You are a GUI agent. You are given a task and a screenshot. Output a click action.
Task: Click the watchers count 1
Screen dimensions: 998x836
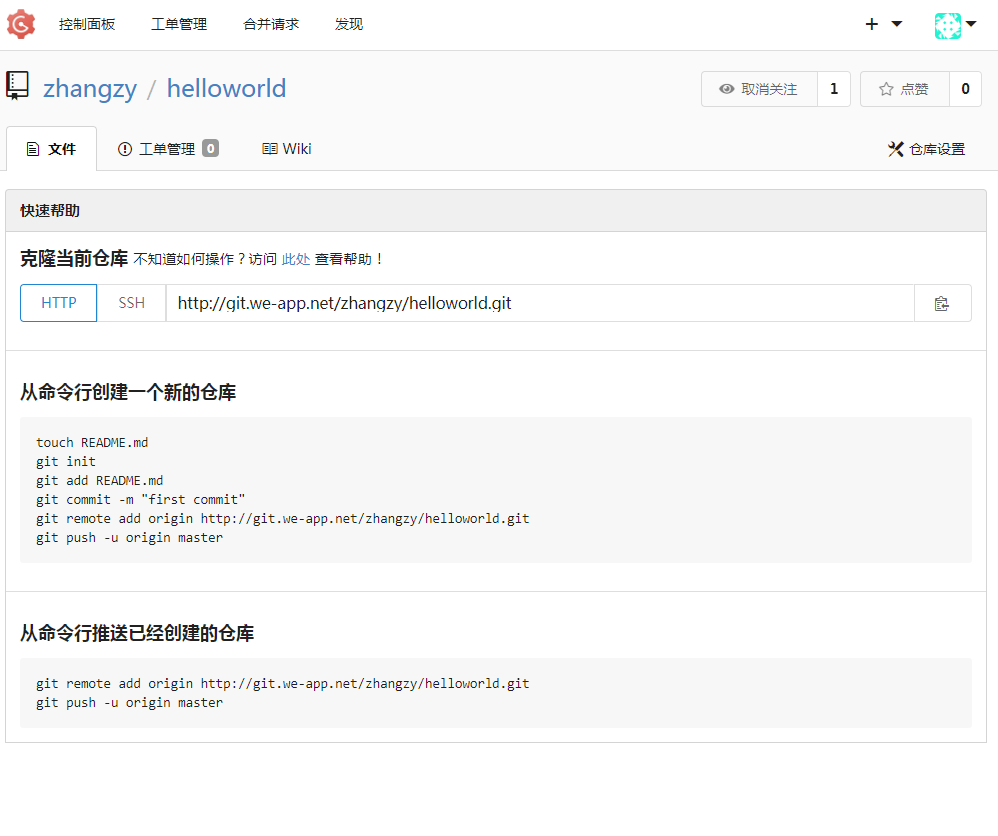[x=834, y=89]
